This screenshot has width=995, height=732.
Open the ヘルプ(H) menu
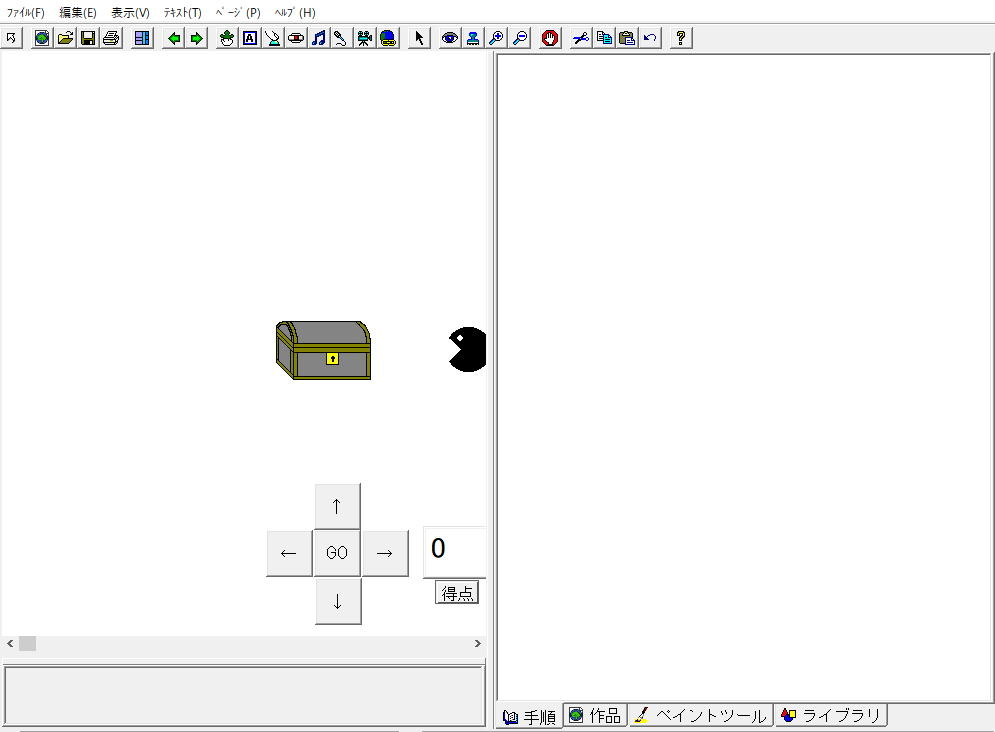[x=295, y=12]
